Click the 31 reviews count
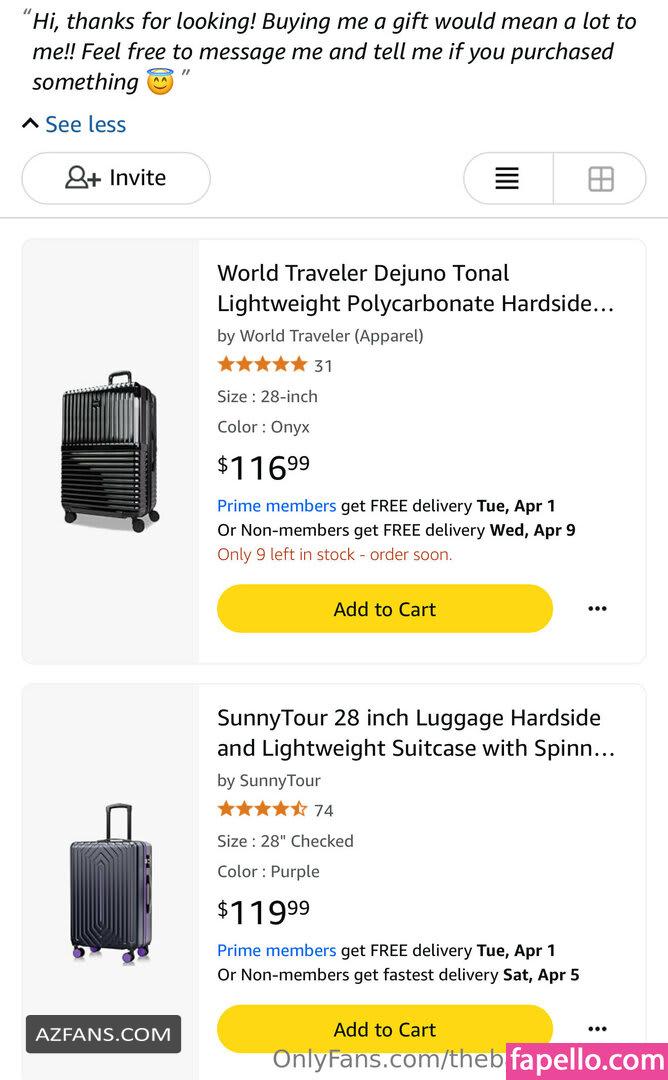668x1080 pixels. tap(324, 366)
